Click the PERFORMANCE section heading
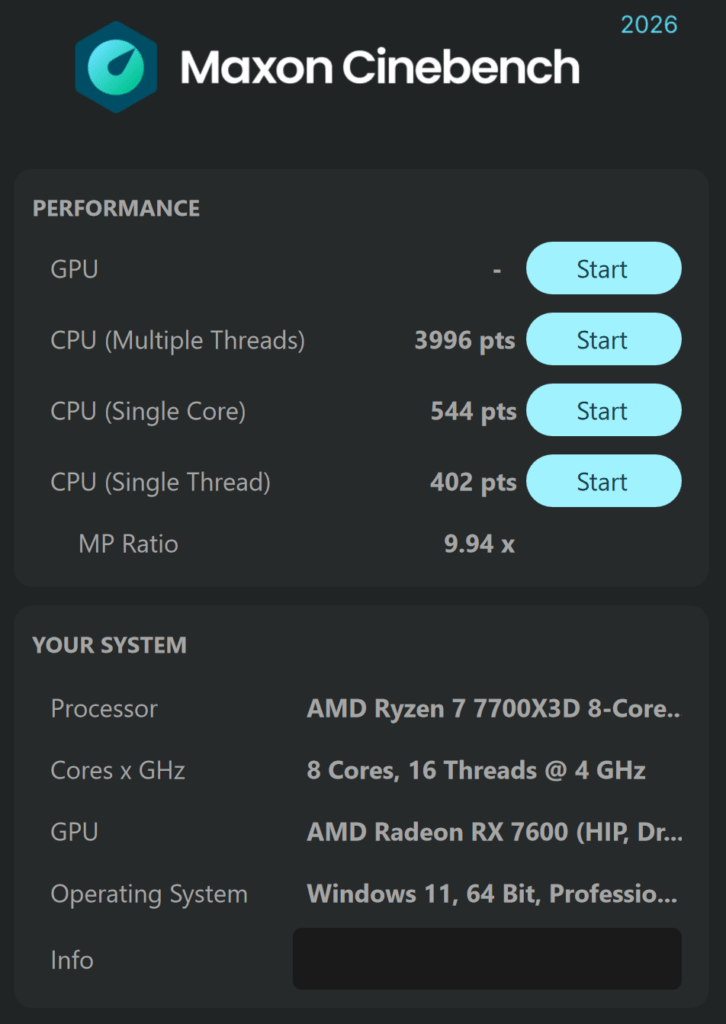The image size is (726, 1024). [x=116, y=208]
